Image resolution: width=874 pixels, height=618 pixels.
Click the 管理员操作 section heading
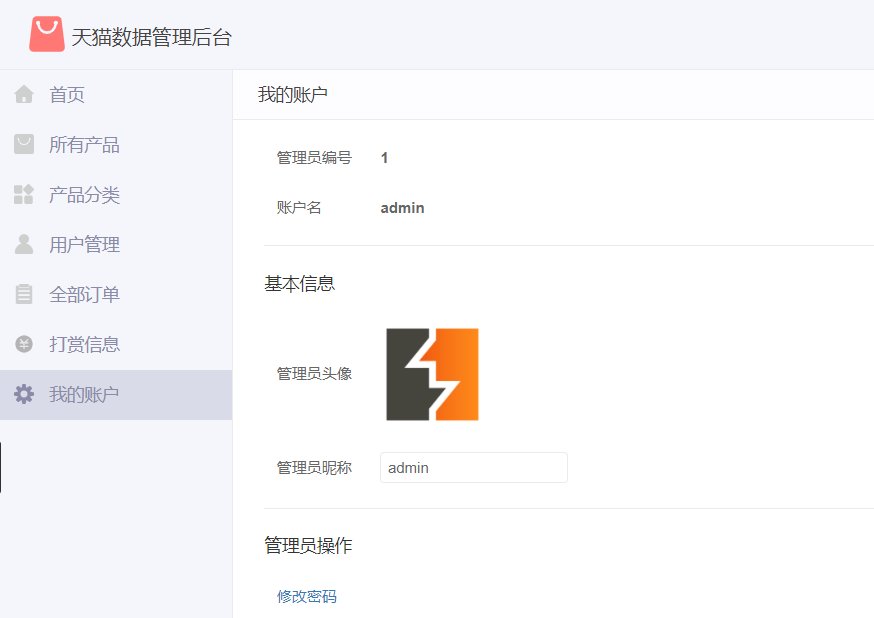(308, 546)
